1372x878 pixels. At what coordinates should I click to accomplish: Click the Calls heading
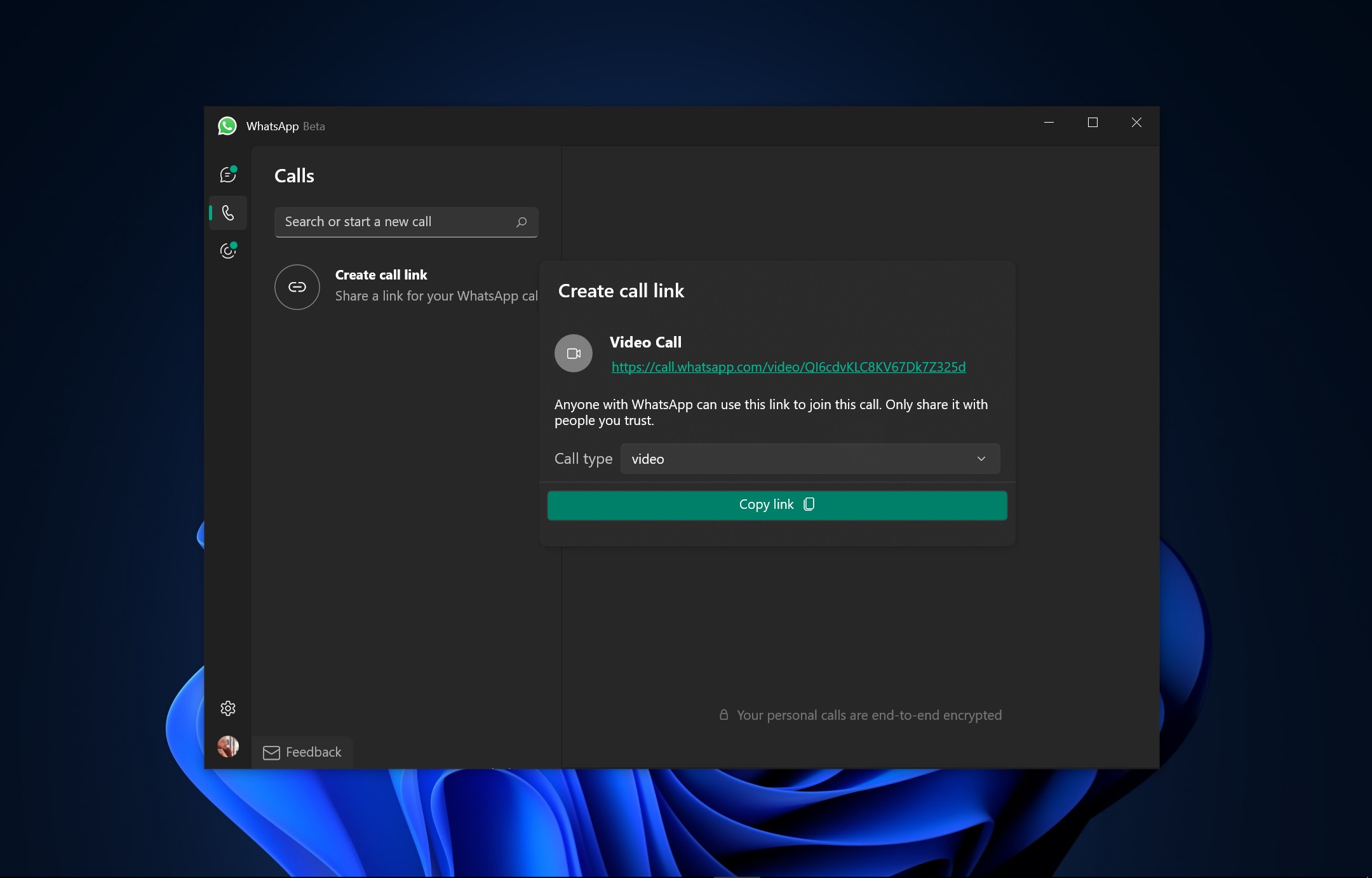coord(294,176)
